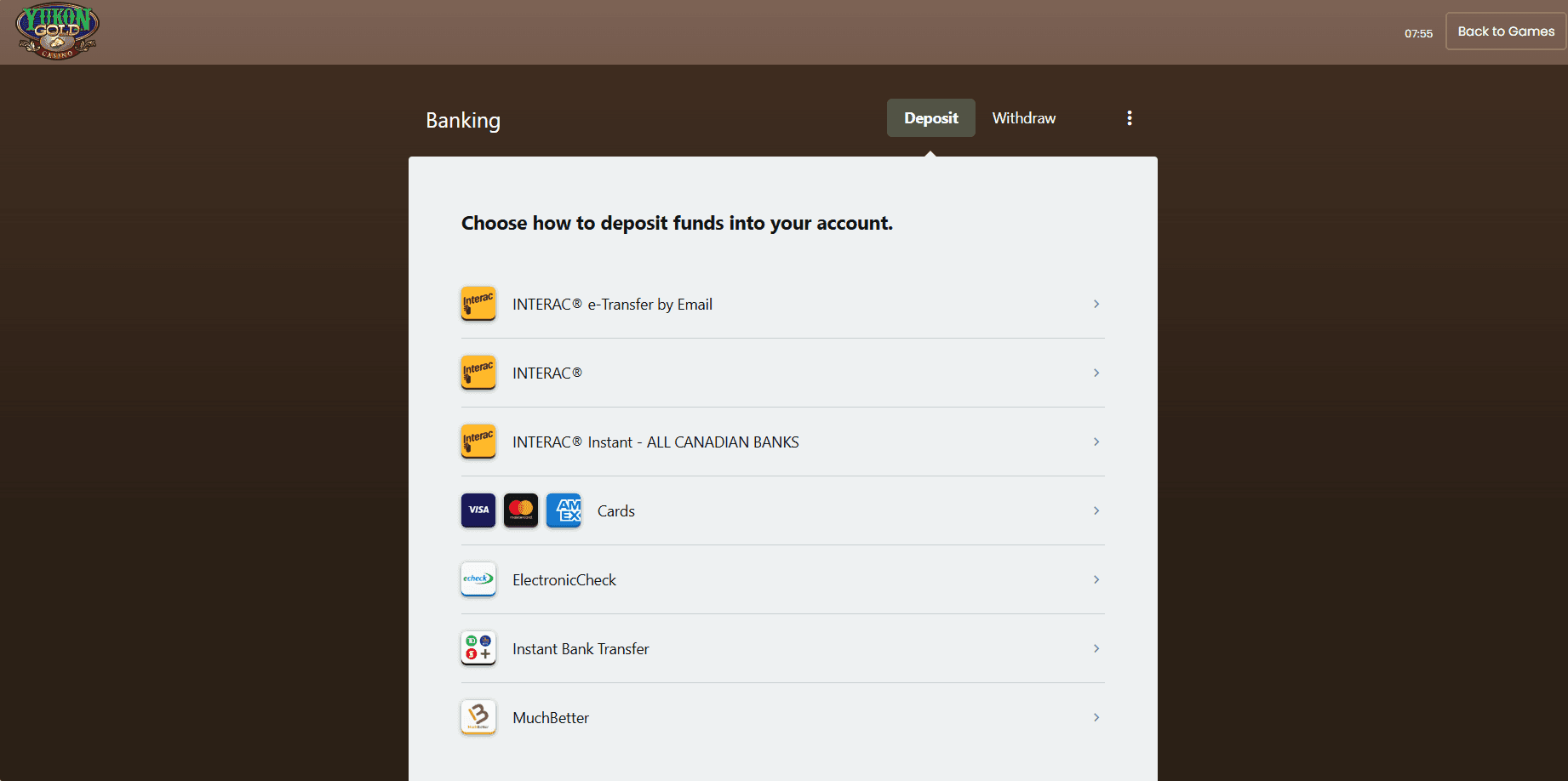Click the Yukon Gold Casino logo
The width and height of the screenshot is (1568, 781).
click(x=57, y=31)
